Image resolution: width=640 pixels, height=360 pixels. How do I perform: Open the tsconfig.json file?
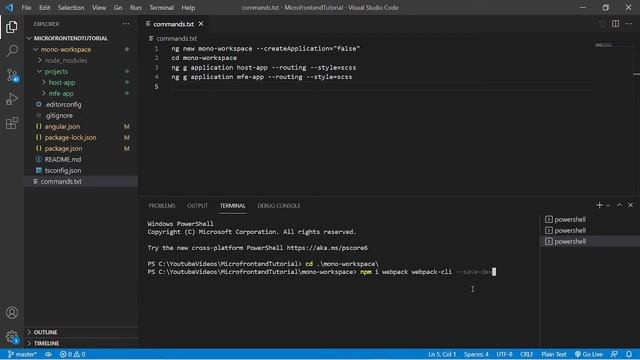pyautogui.click(x=81, y=170)
